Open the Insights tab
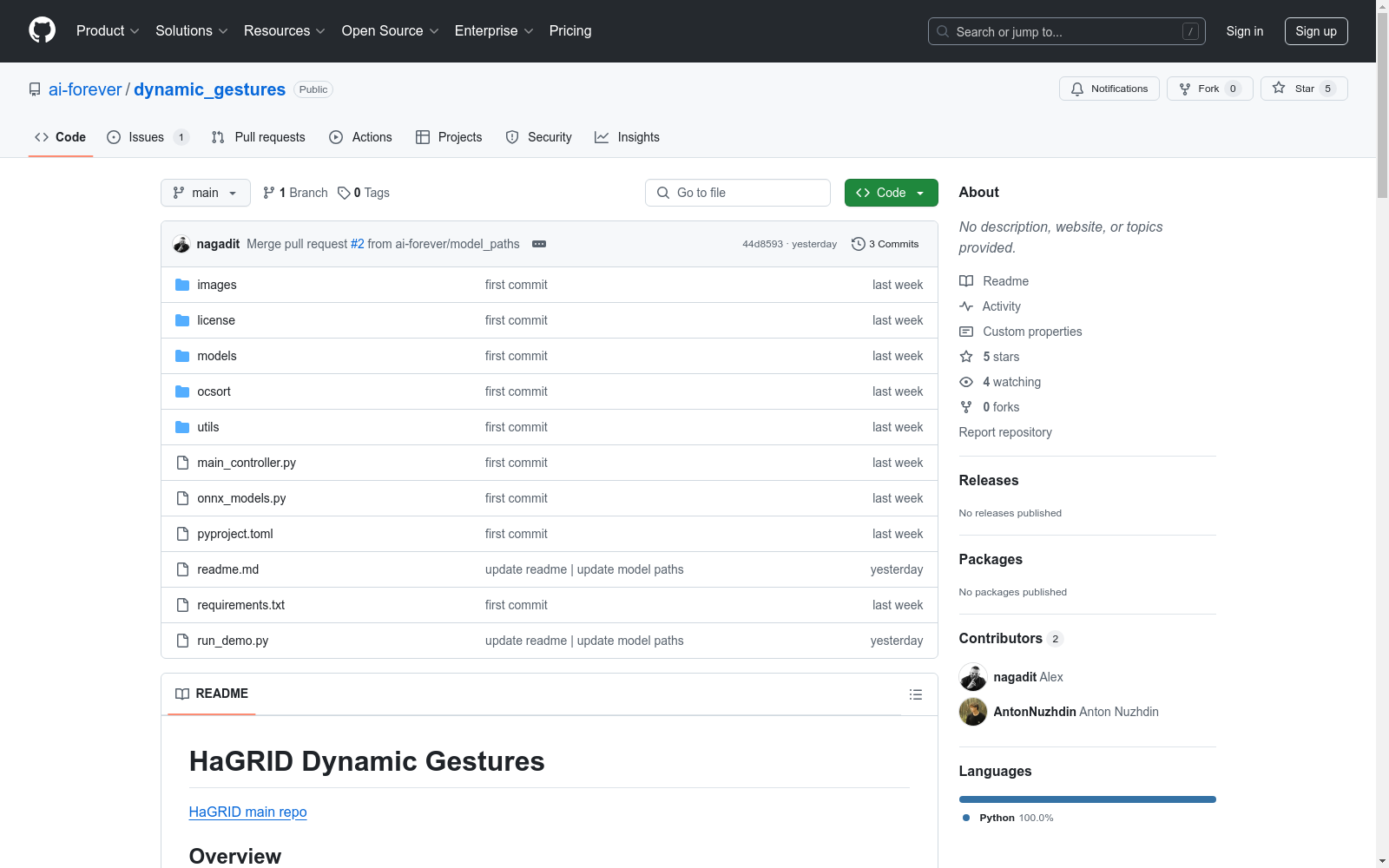The height and width of the screenshot is (868, 1389). (627, 137)
